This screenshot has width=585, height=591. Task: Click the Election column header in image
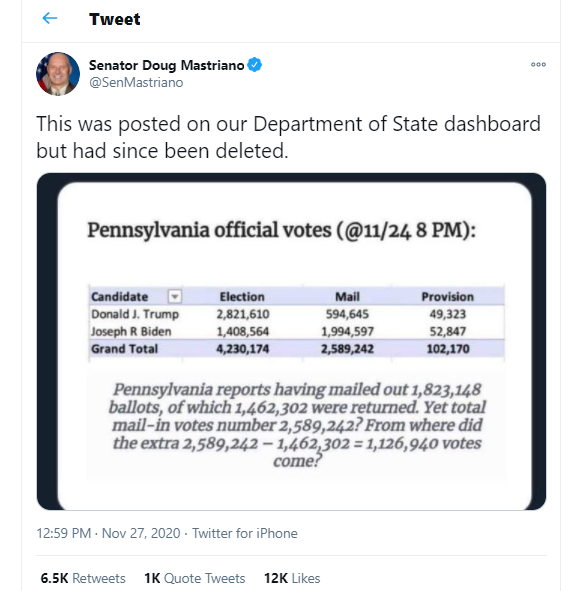[x=242, y=297]
